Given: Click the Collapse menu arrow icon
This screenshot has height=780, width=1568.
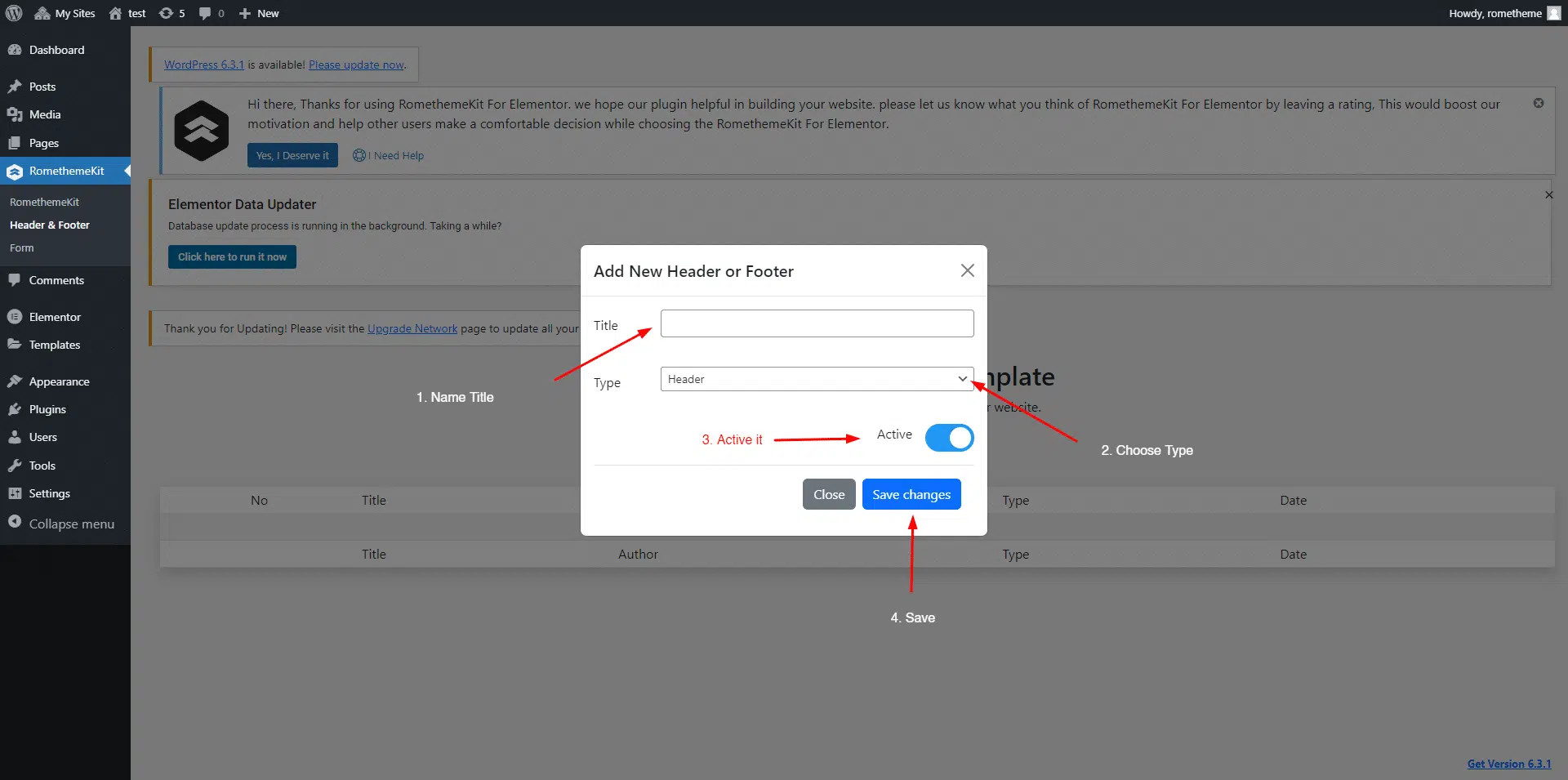Looking at the screenshot, I should pos(15,522).
